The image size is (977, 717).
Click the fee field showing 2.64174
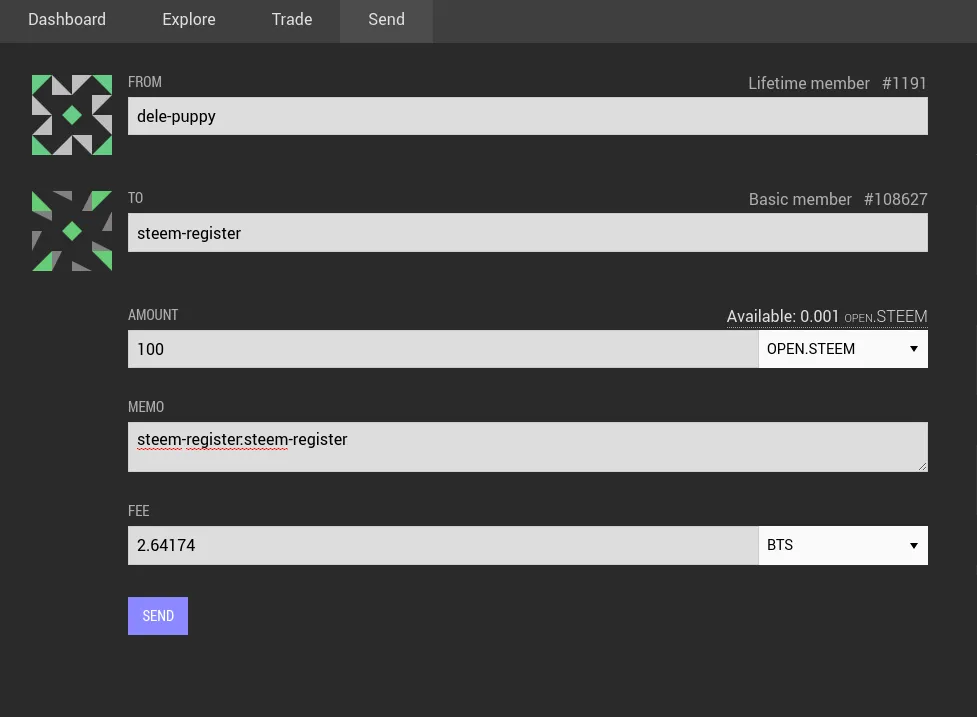pyautogui.click(x=442, y=545)
